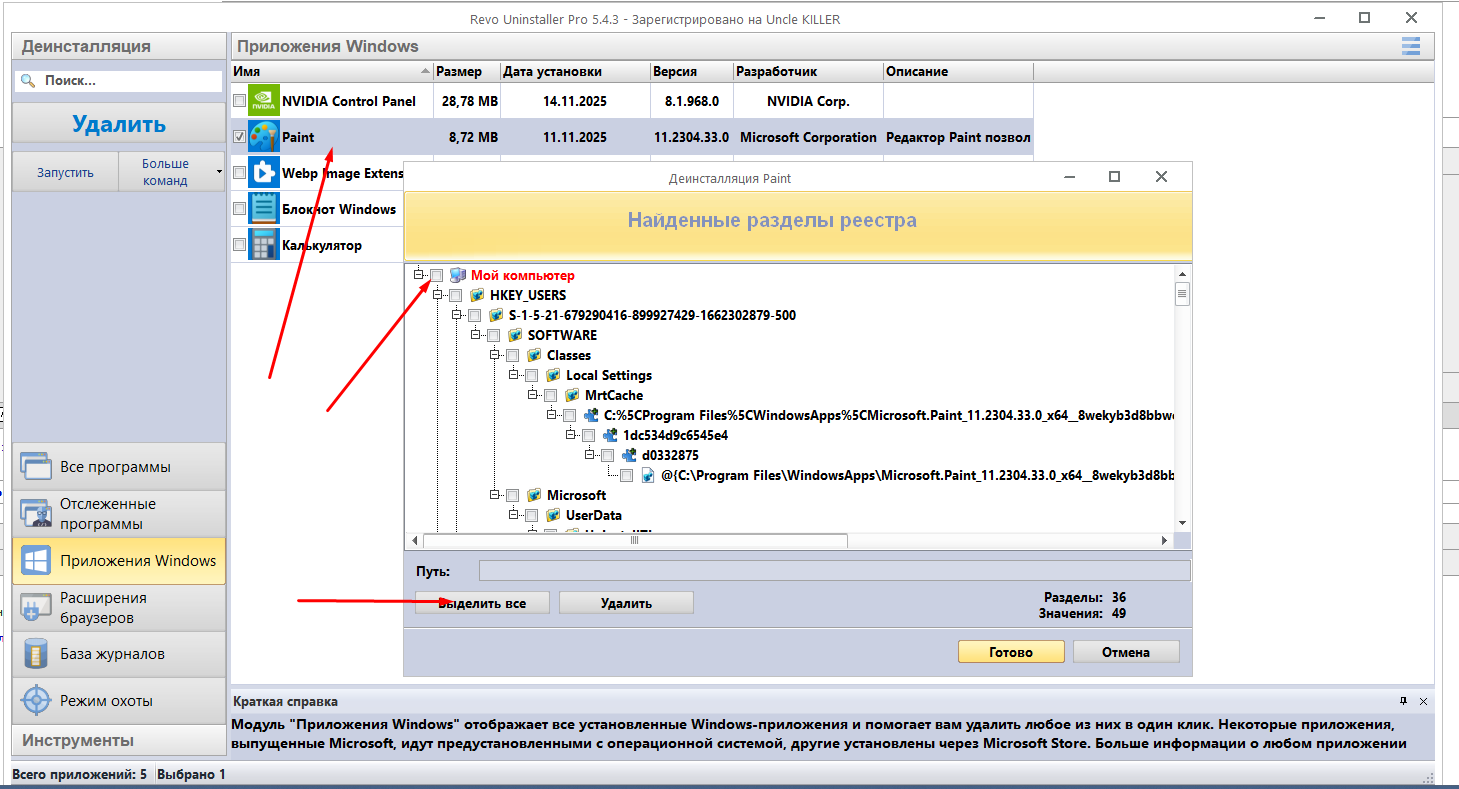Open the hamburger menu icon top right
Image resolution: width=1459 pixels, height=789 pixels.
(1411, 46)
